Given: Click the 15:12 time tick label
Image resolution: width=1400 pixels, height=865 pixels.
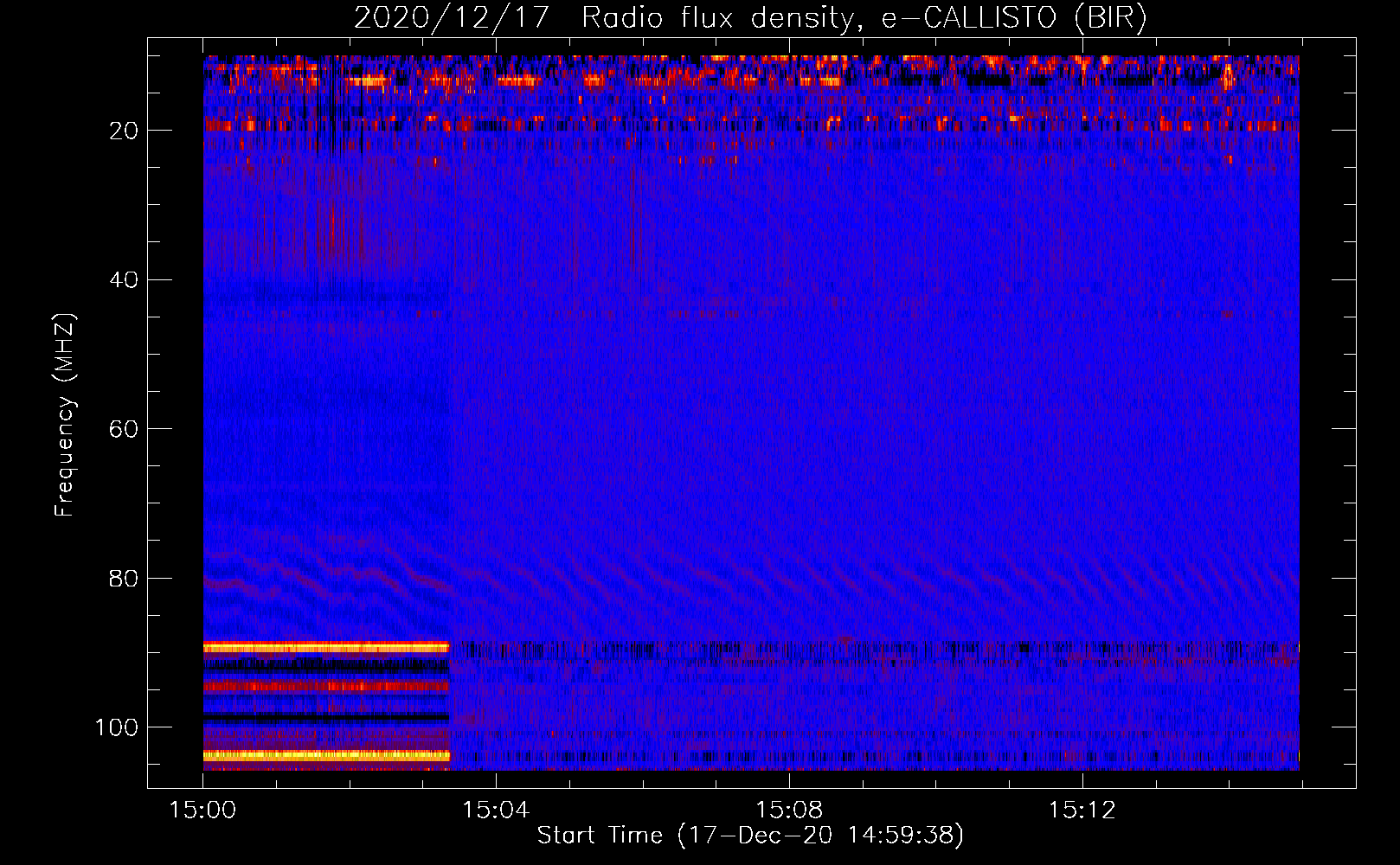Looking at the screenshot, I should tap(1082, 811).
